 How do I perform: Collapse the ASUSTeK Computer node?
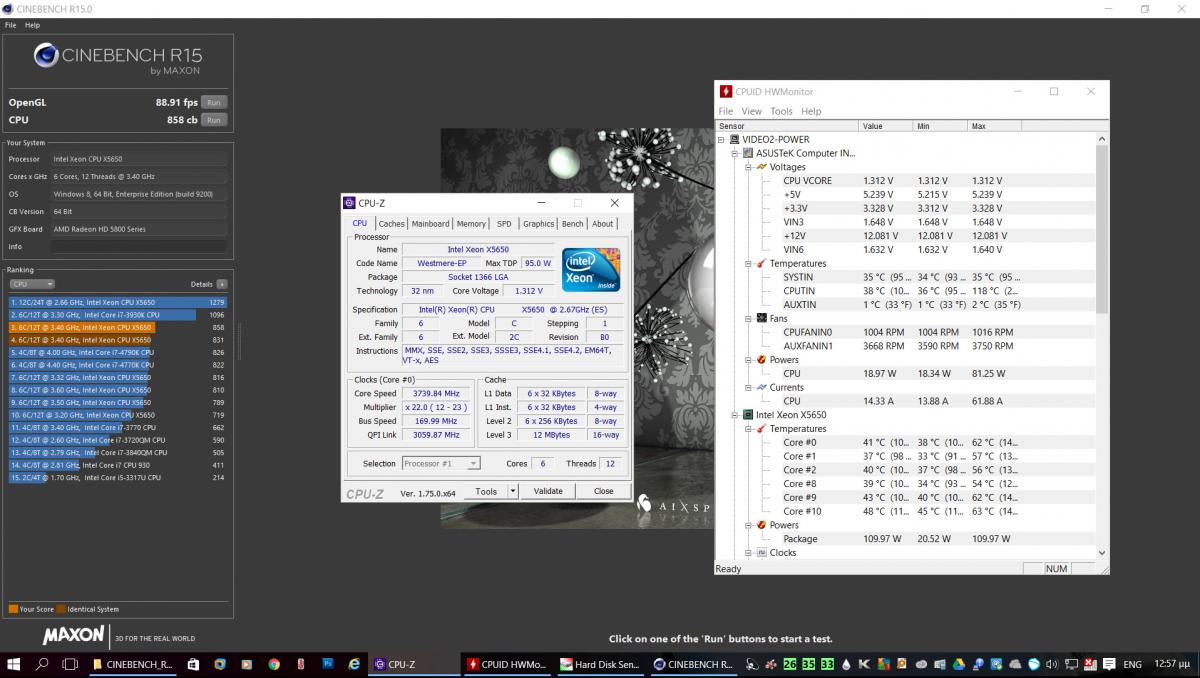click(735, 153)
